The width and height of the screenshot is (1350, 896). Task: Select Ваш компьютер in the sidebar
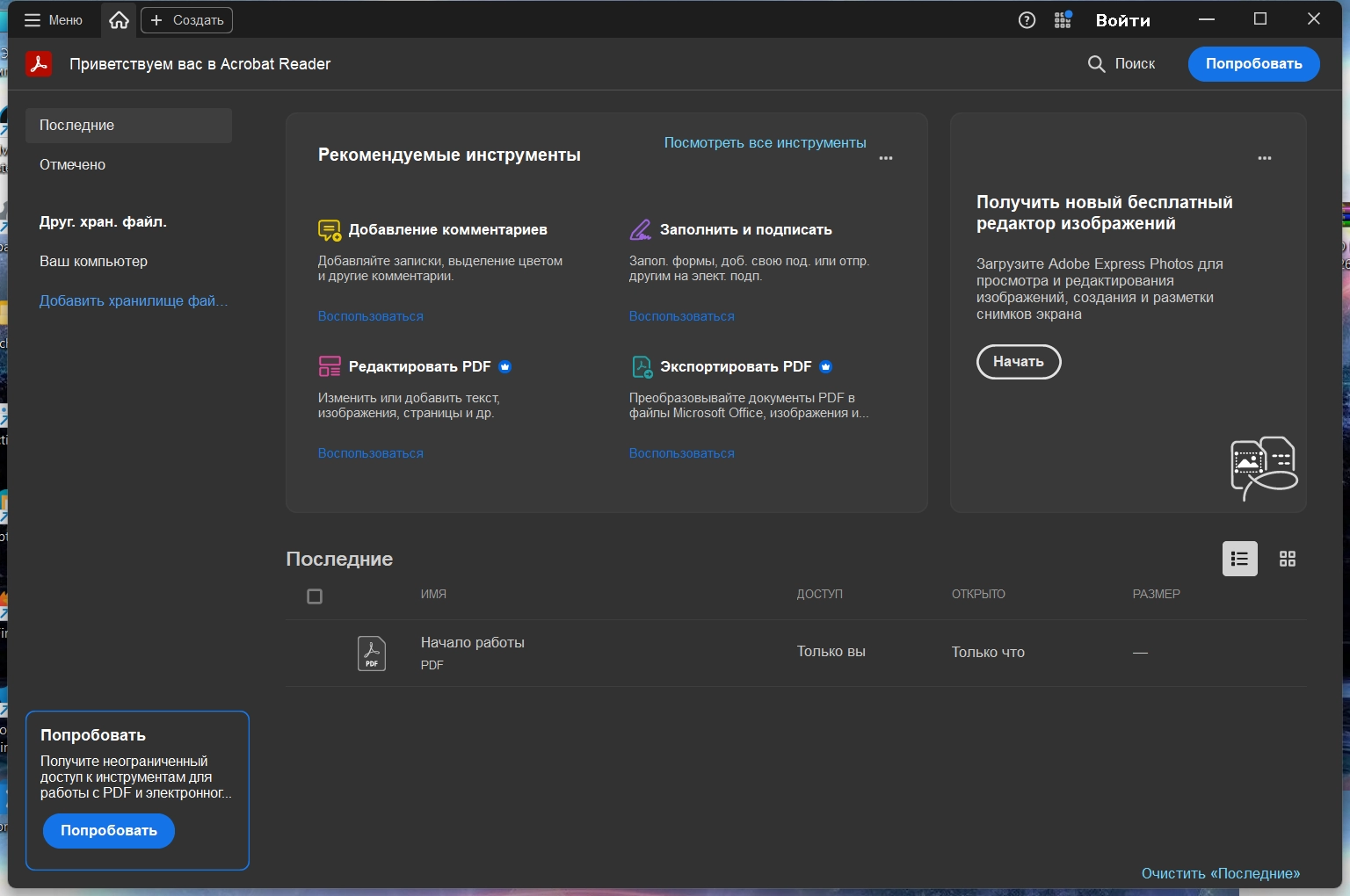[x=93, y=262]
